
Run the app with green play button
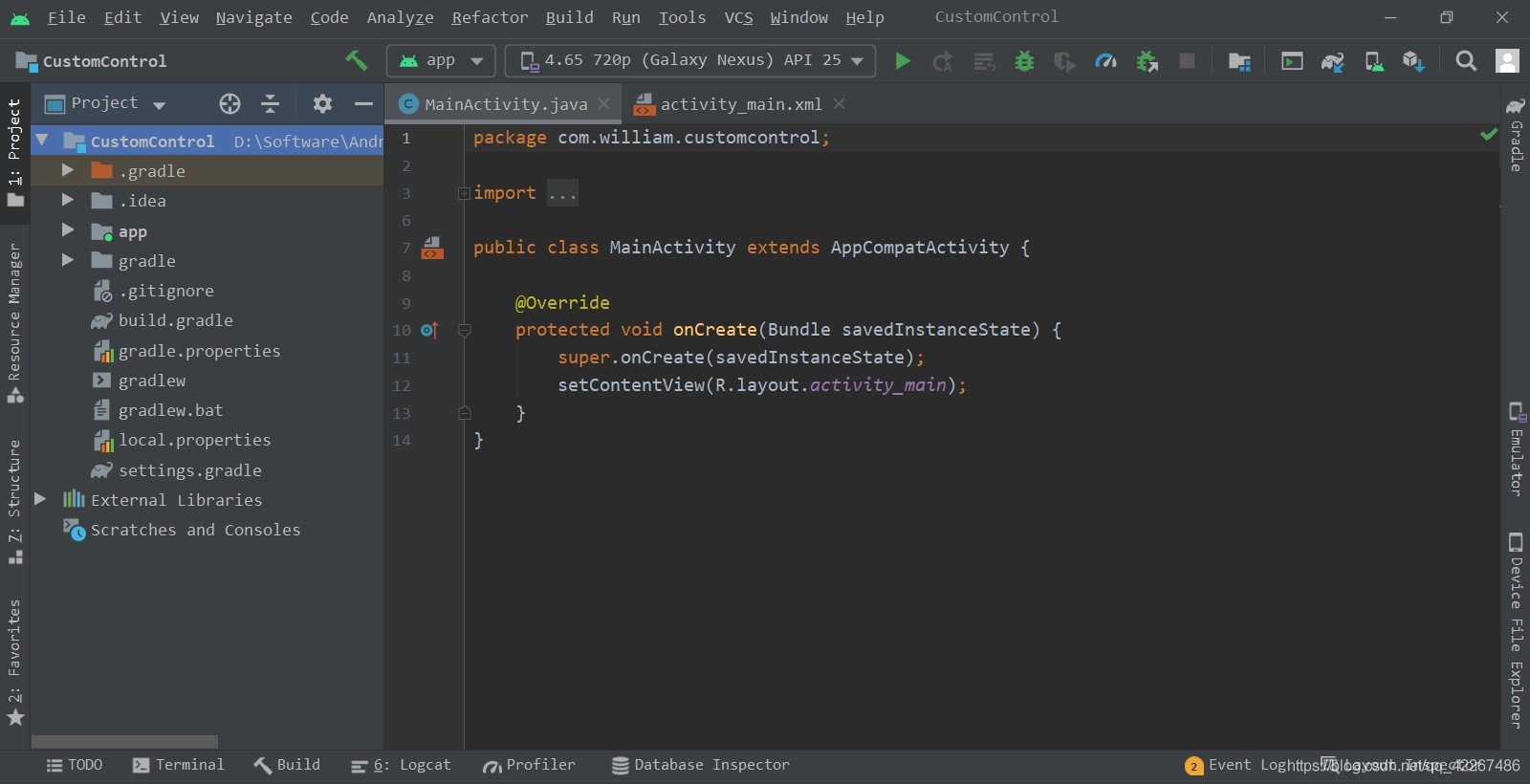point(902,61)
